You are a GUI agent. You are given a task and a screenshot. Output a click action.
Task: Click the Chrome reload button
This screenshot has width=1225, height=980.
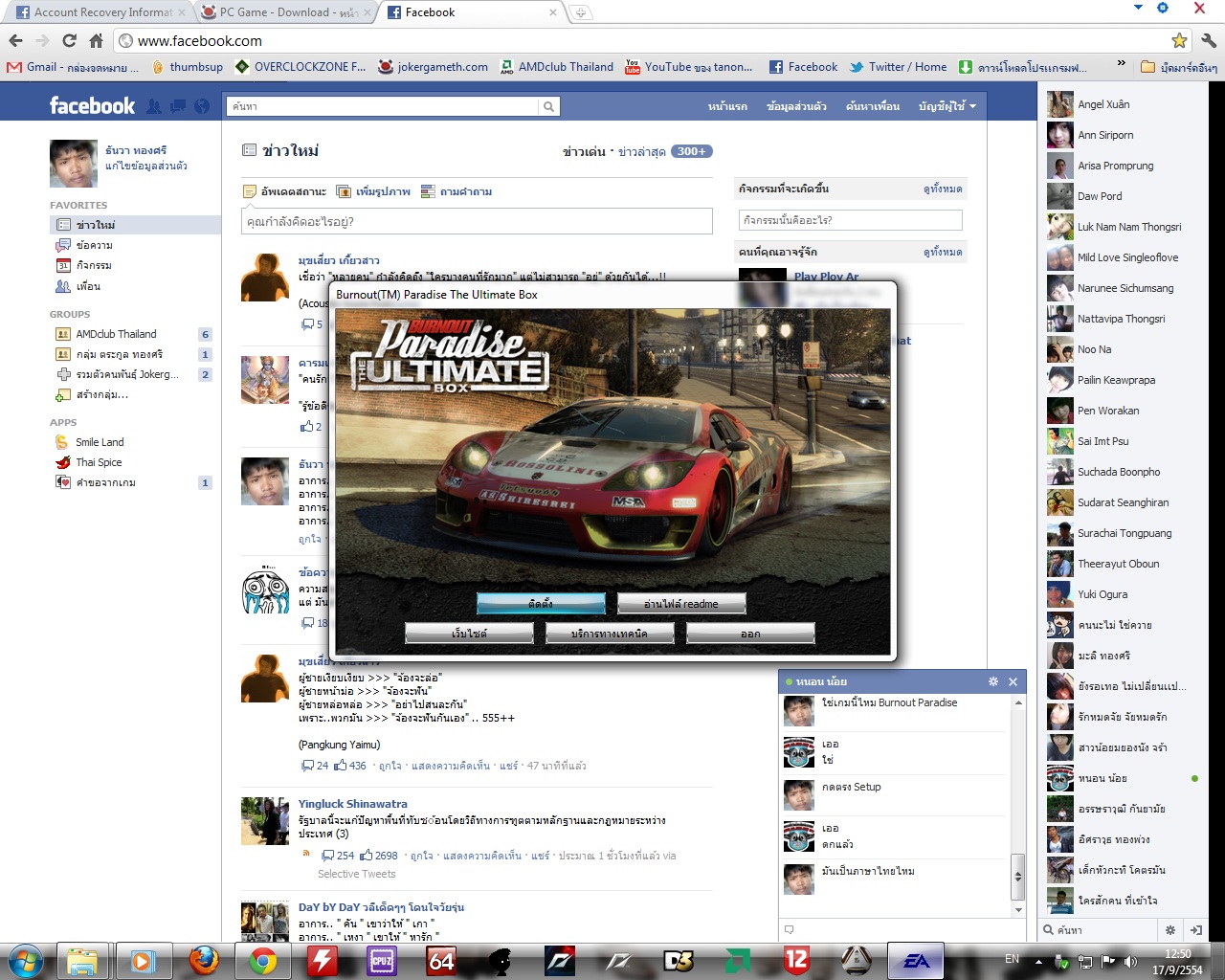69,40
